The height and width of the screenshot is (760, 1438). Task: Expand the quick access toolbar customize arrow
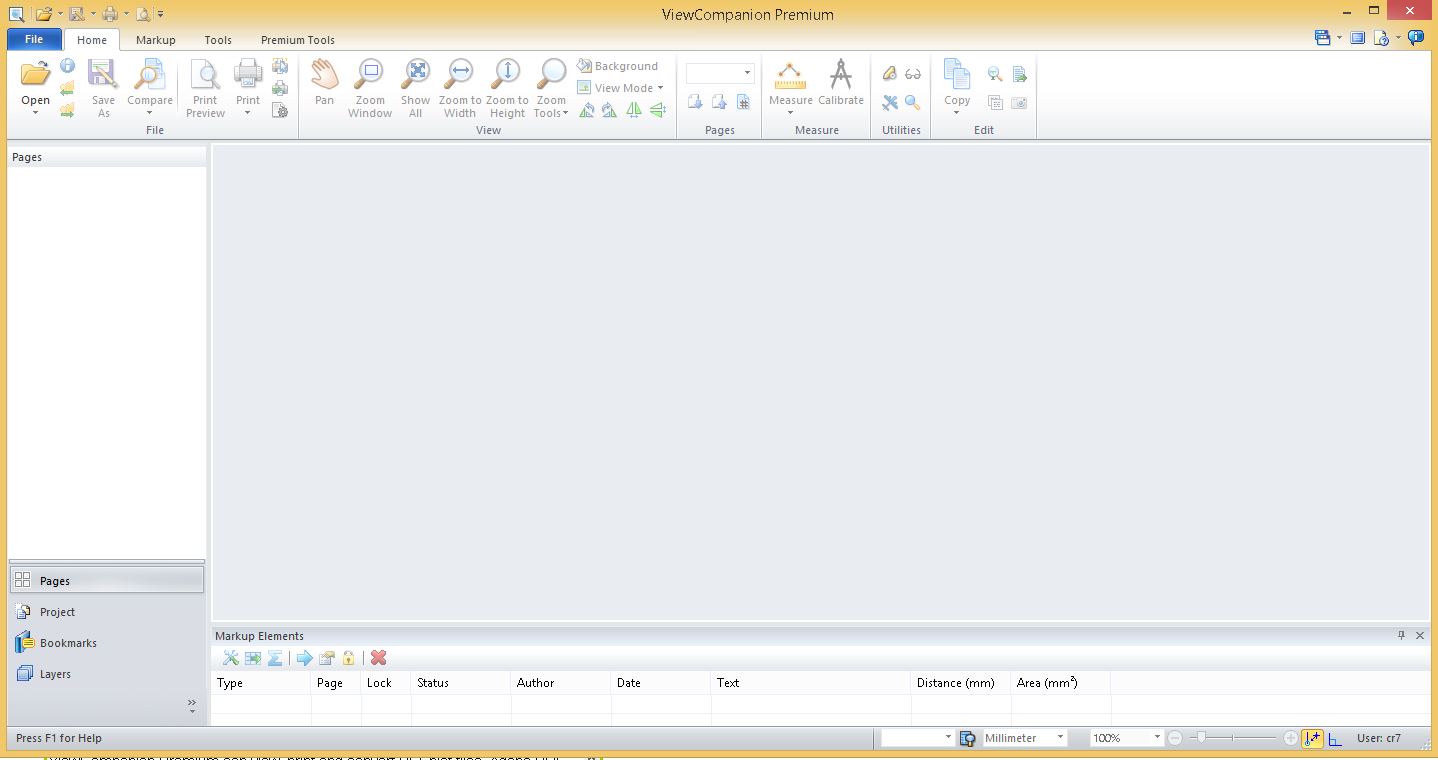161,14
